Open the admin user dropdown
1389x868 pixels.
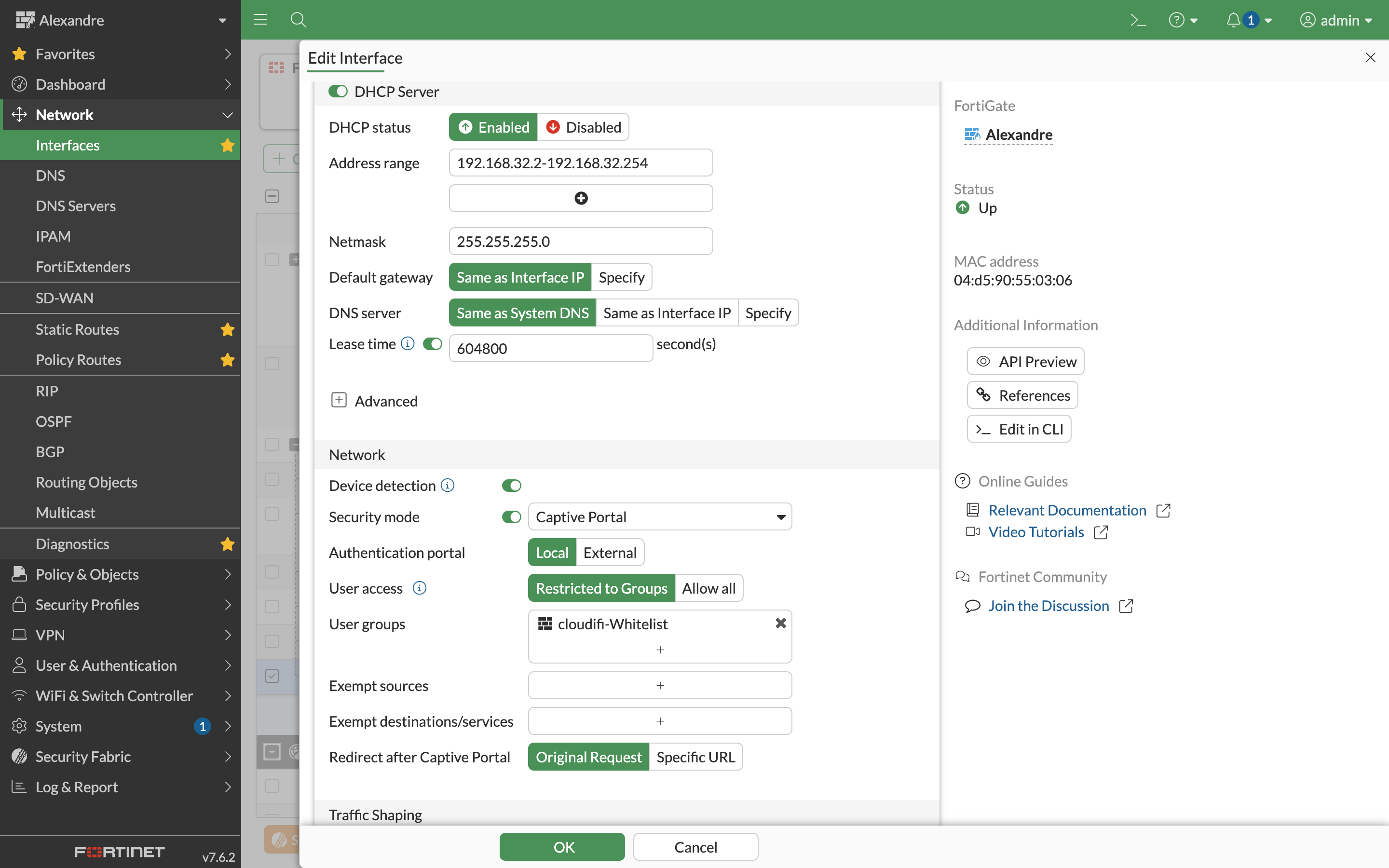pos(1335,20)
